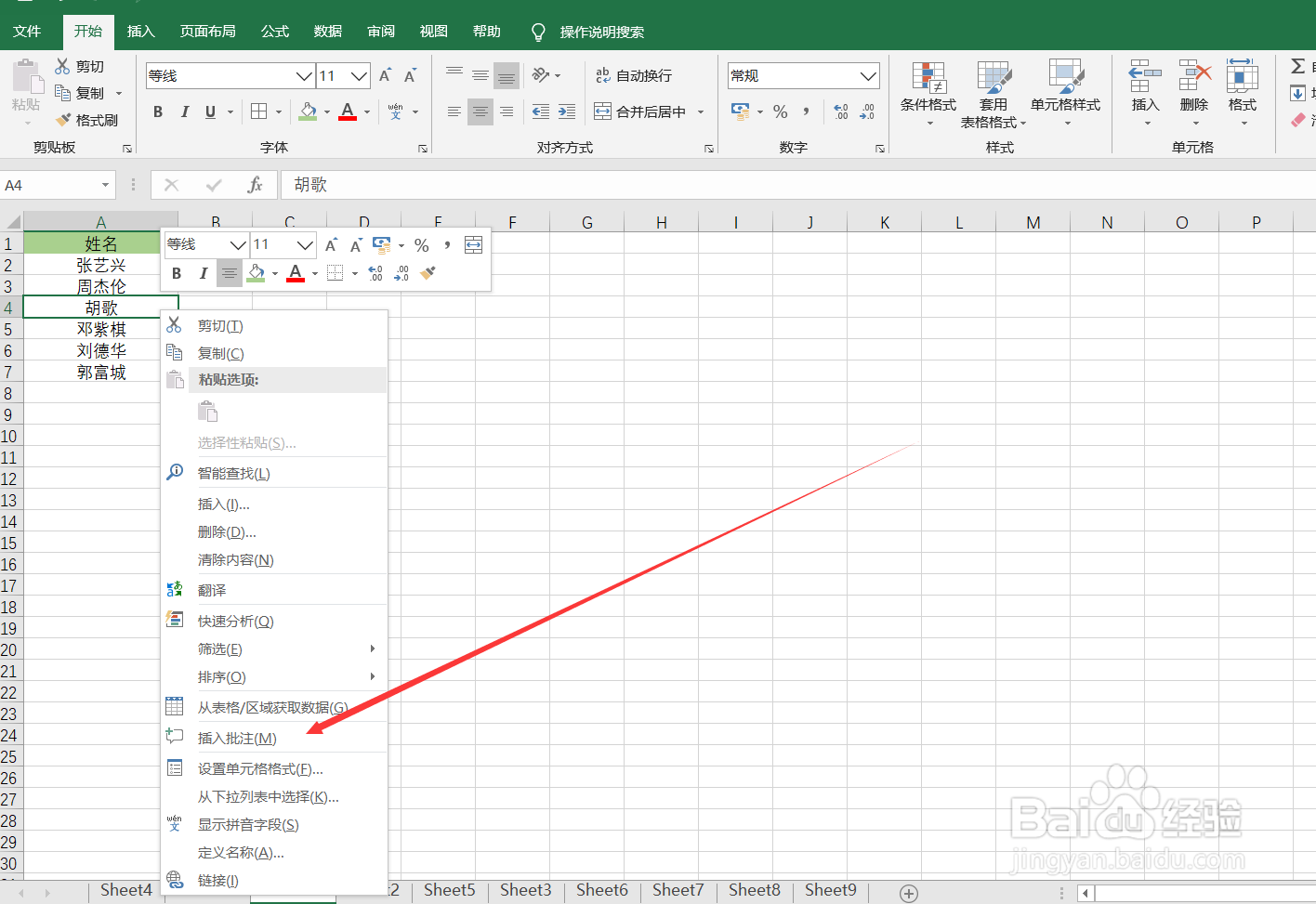Screen dimensions: 1316x904
Task: Select cell containing 邓紫棋
Action: pos(100,329)
